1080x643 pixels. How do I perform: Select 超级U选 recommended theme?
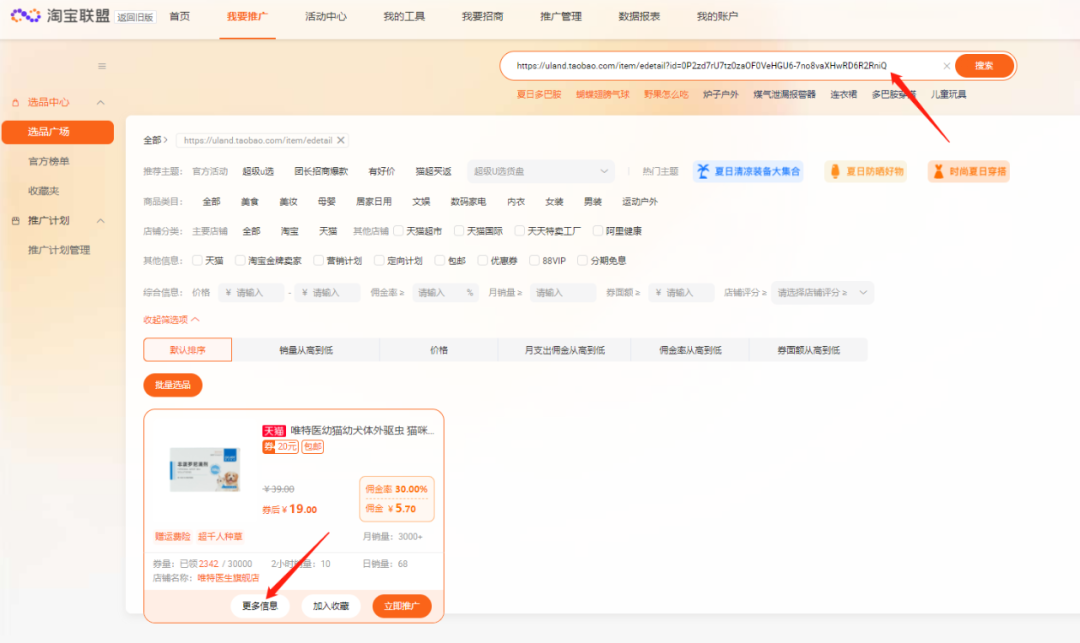(x=258, y=171)
